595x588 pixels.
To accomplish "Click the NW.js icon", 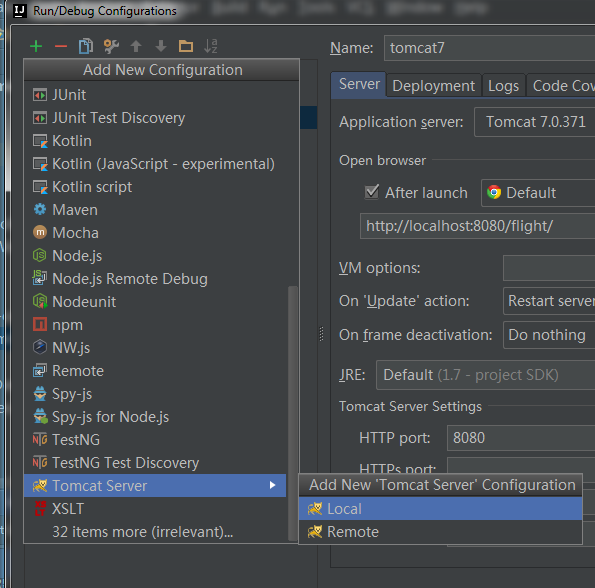I will click(40, 347).
